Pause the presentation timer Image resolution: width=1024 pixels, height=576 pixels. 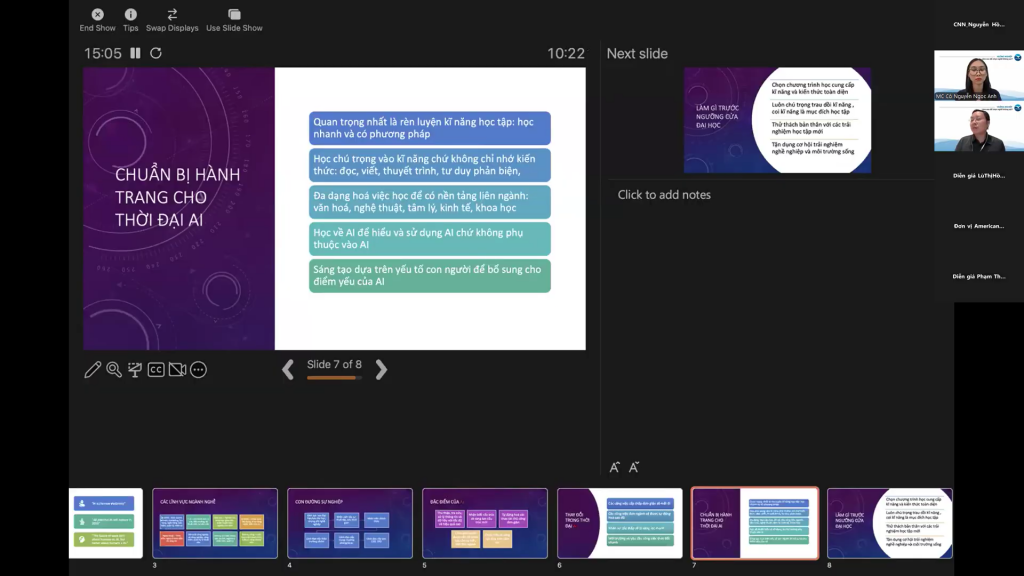[135, 53]
